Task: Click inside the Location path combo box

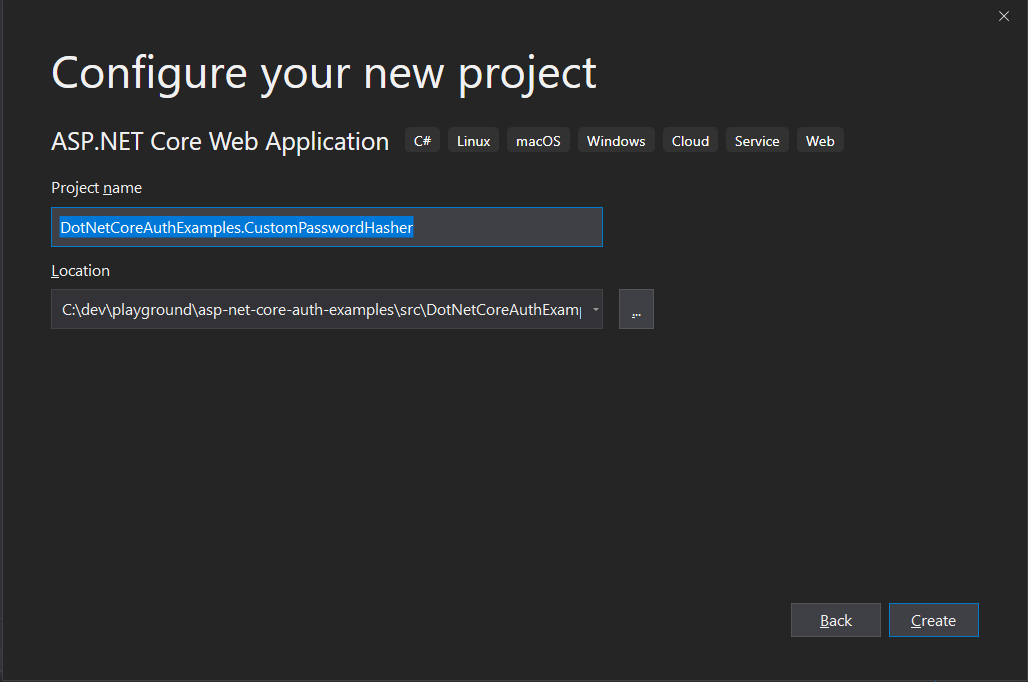Action: point(320,310)
